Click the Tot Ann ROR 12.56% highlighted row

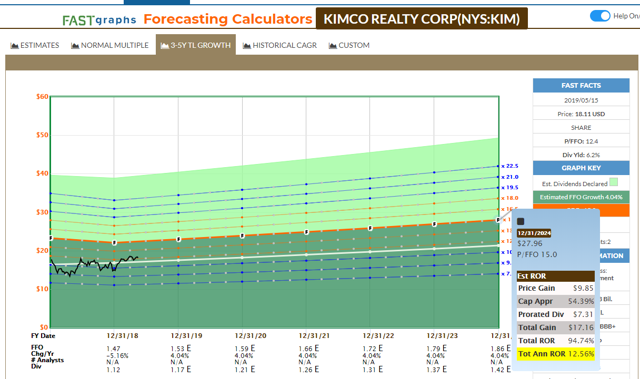click(556, 354)
